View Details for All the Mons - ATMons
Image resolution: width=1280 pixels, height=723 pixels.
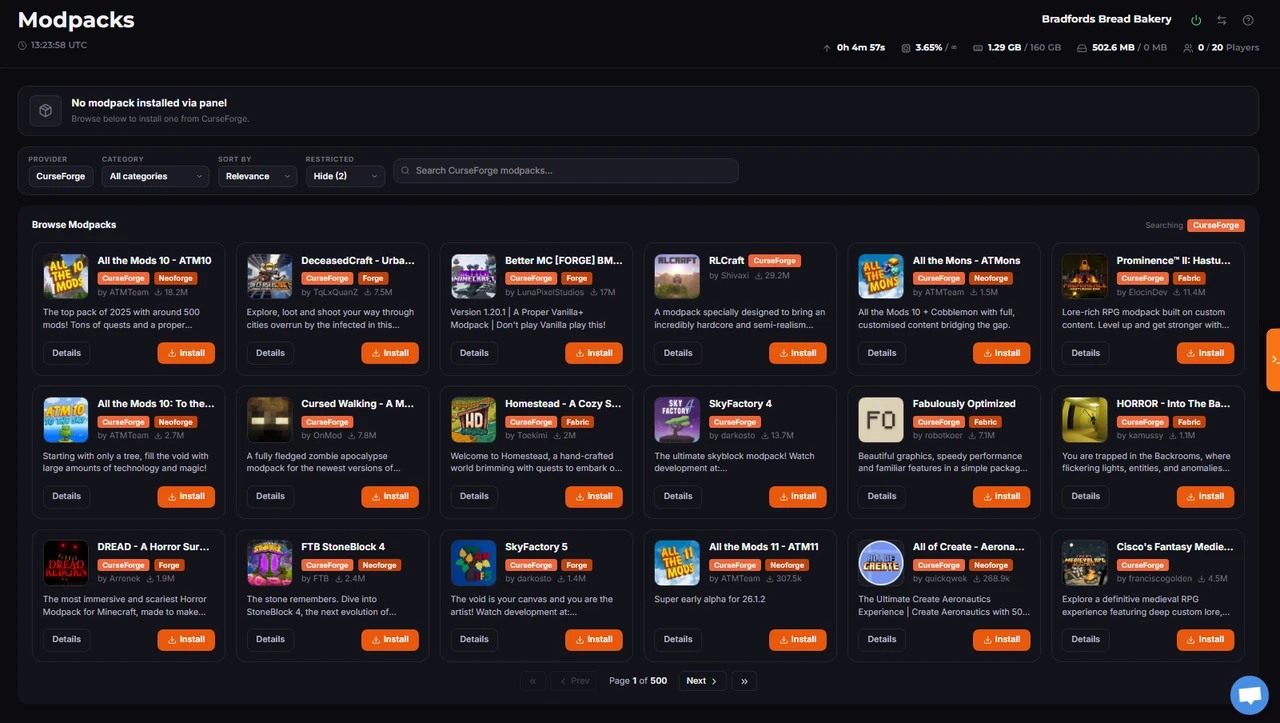pyautogui.click(x=882, y=353)
